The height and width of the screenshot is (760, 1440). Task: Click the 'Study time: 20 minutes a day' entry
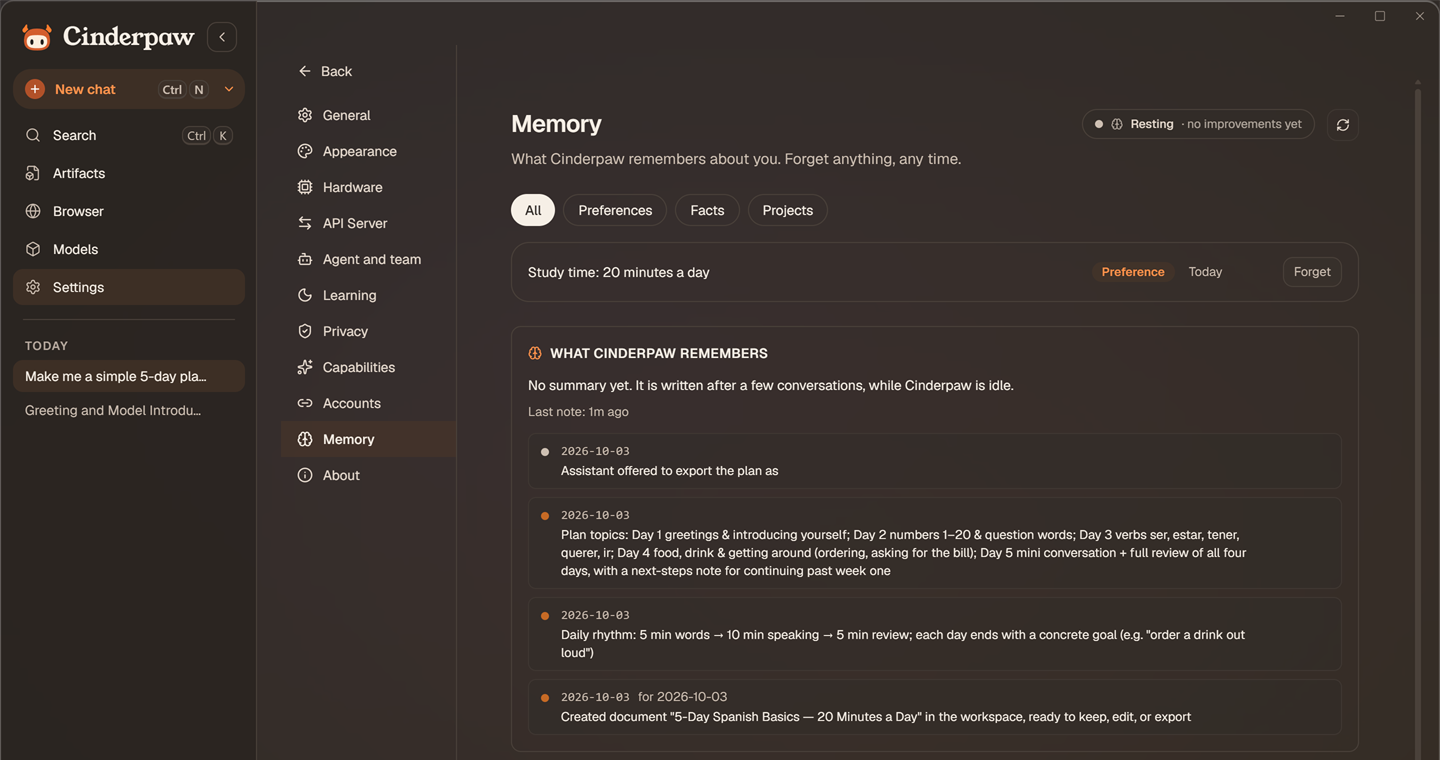click(x=935, y=272)
